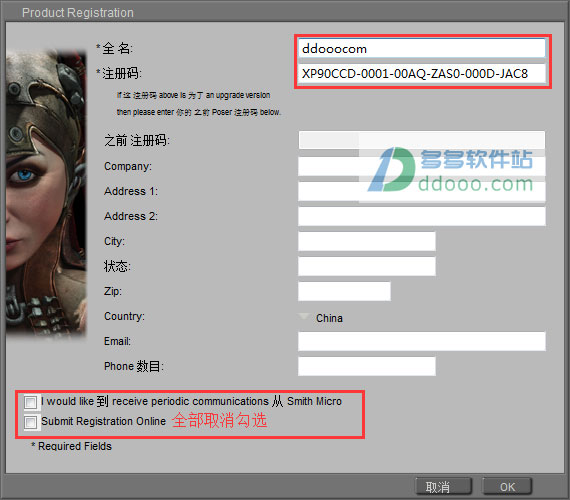This screenshot has width=570, height=500.
Task: Toggle the receive periodic communications checkbox
Action: tap(31, 402)
